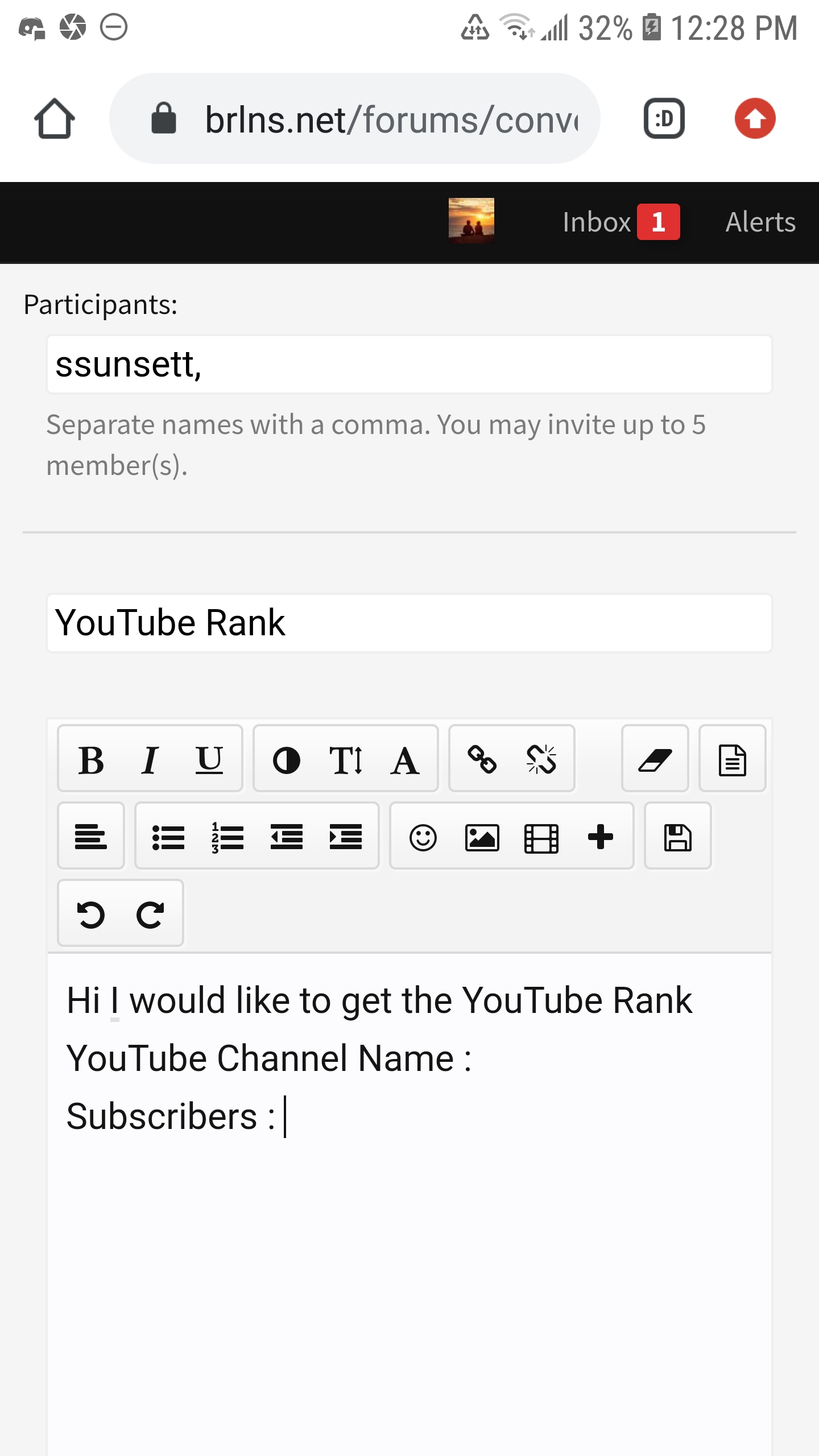Screen dimensions: 819x1456
Task: Toggle italic text formatting
Action: [x=150, y=760]
